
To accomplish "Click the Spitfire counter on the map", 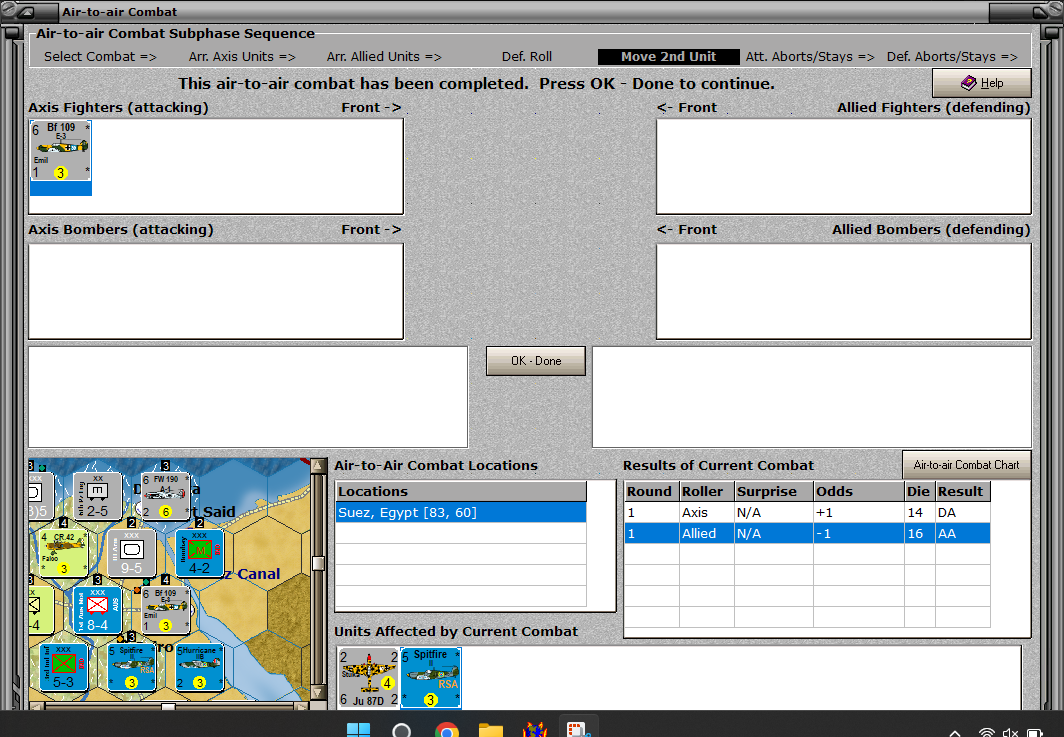I will (131, 667).
